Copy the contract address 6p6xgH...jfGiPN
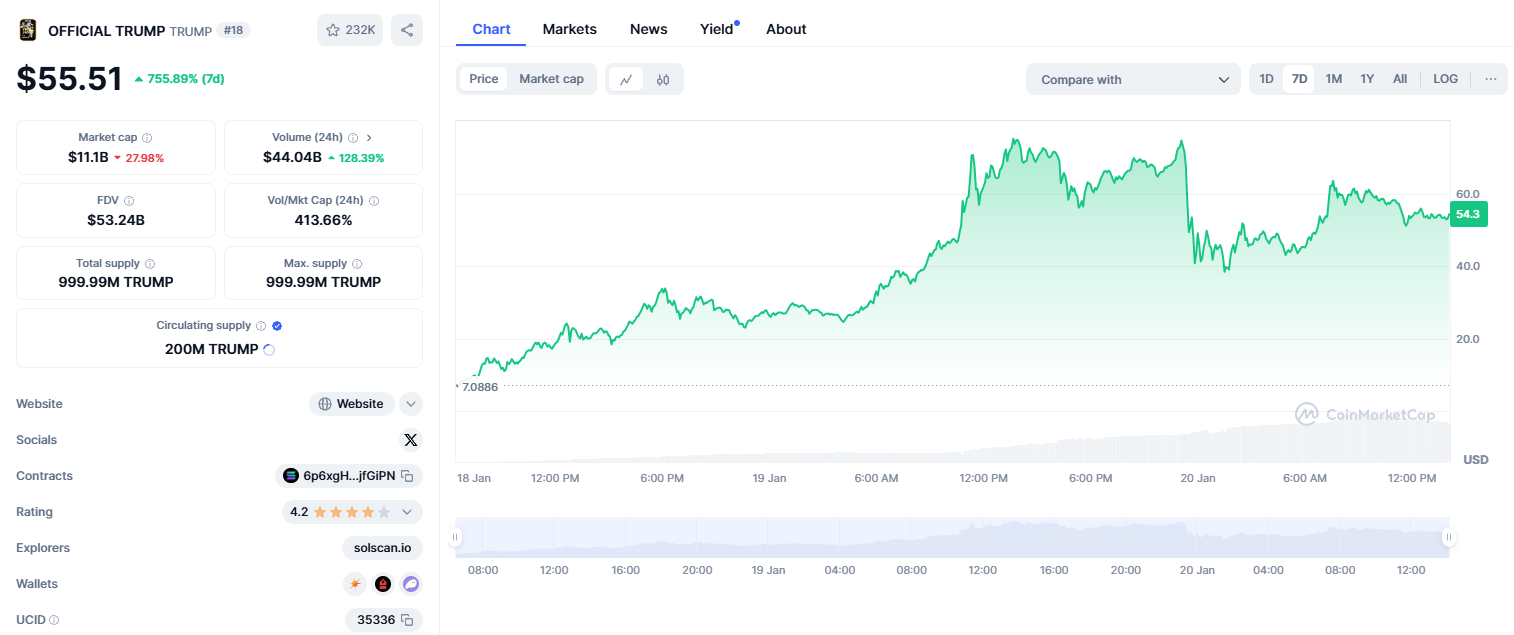The image size is (1514, 635). pos(407,476)
